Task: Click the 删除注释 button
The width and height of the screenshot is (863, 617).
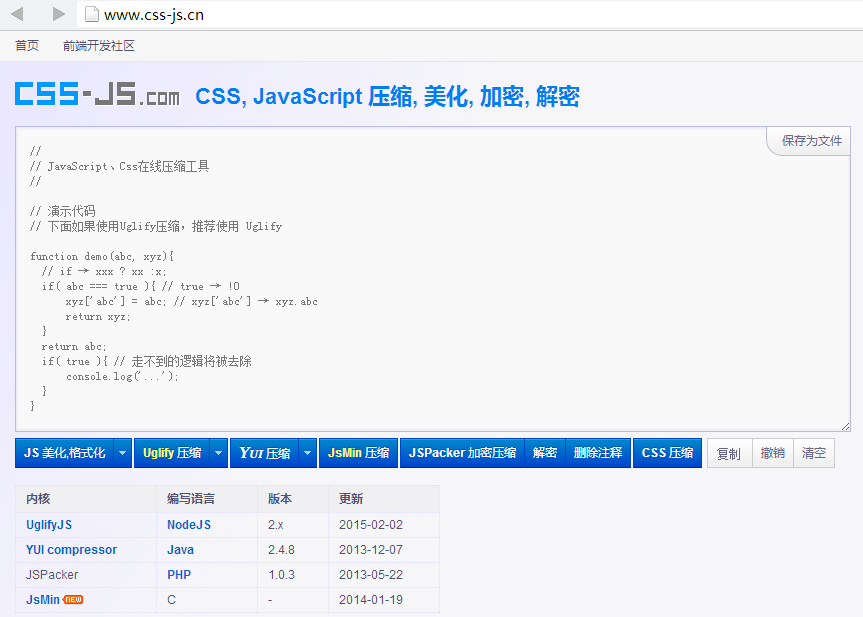Action: point(598,453)
